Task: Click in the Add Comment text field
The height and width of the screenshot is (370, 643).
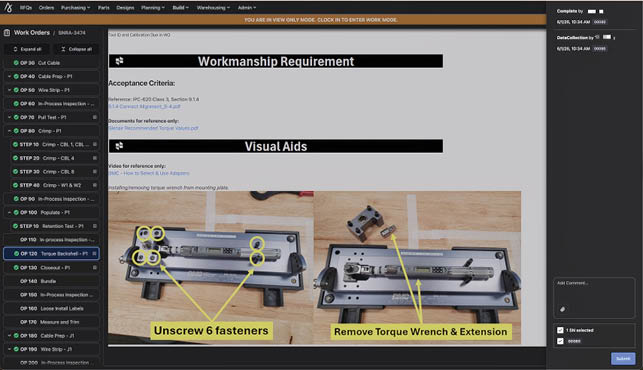Action: (x=594, y=292)
